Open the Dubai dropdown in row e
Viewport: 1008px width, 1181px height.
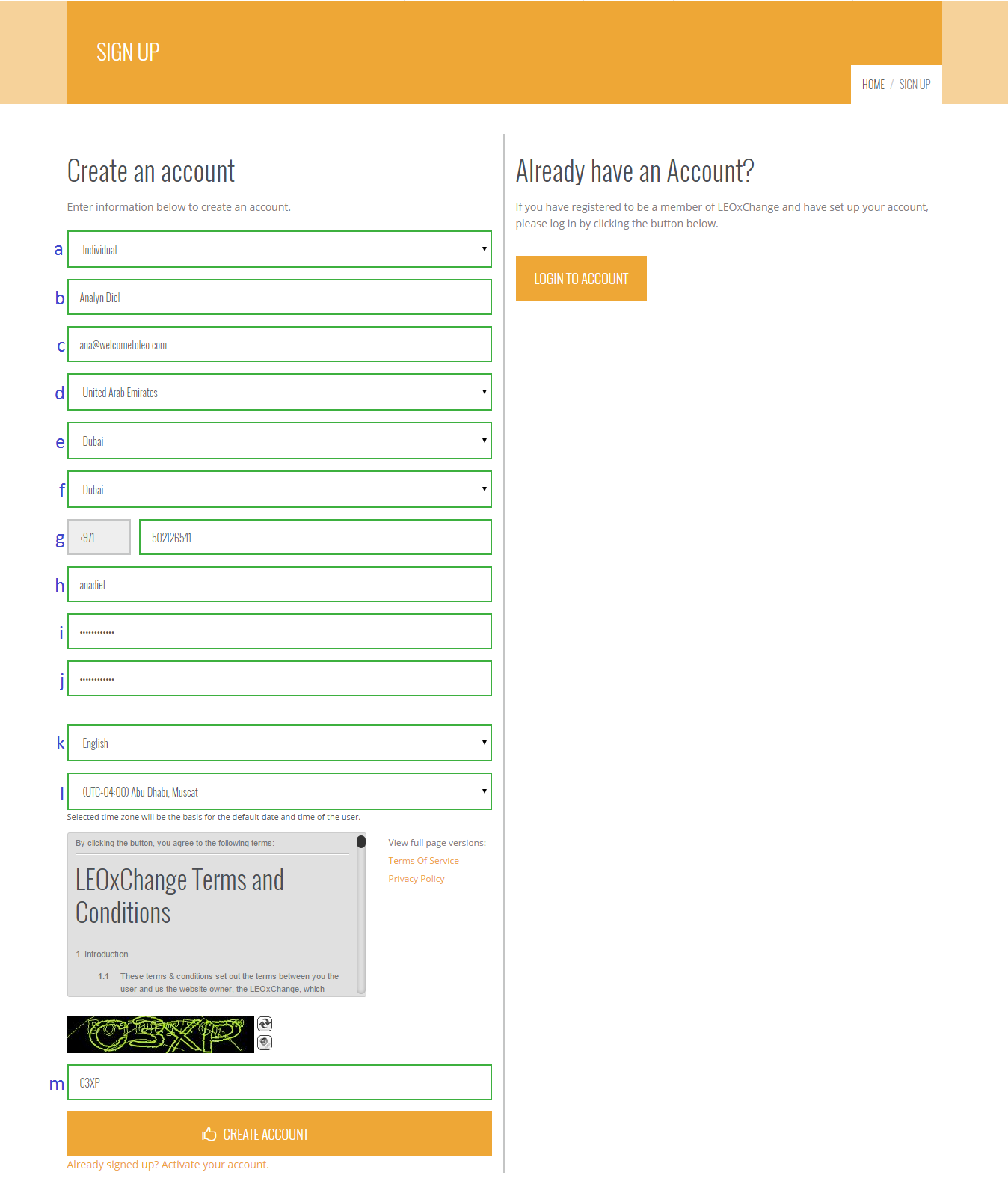280,441
